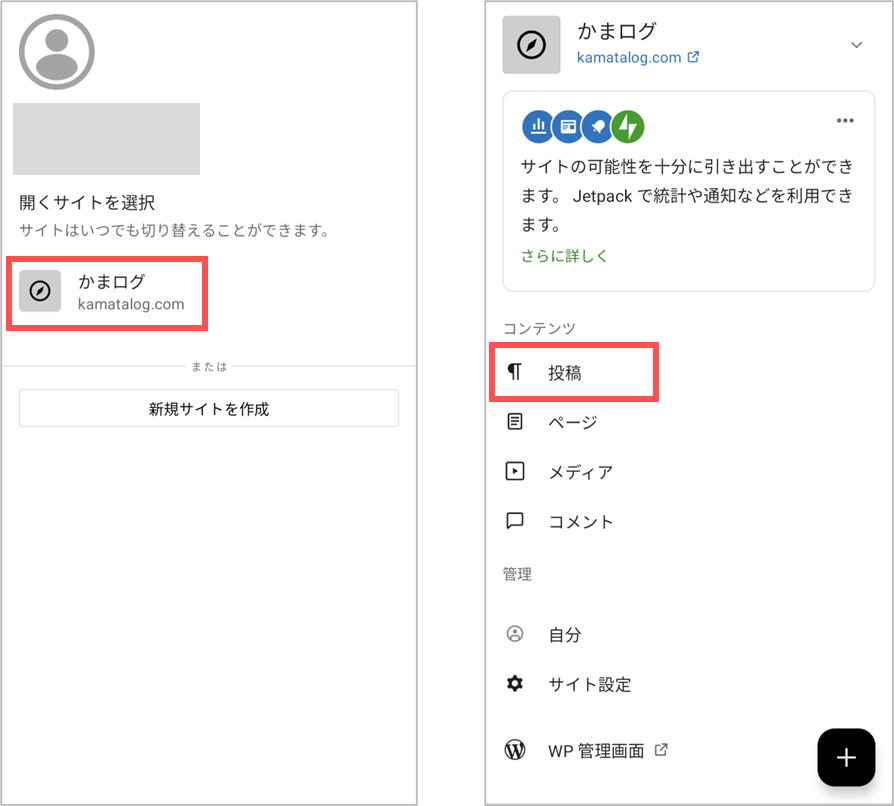This screenshot has height=806, width=894.
Task: Click the 新規サイトを作成 button
Action: click(209, 408)
